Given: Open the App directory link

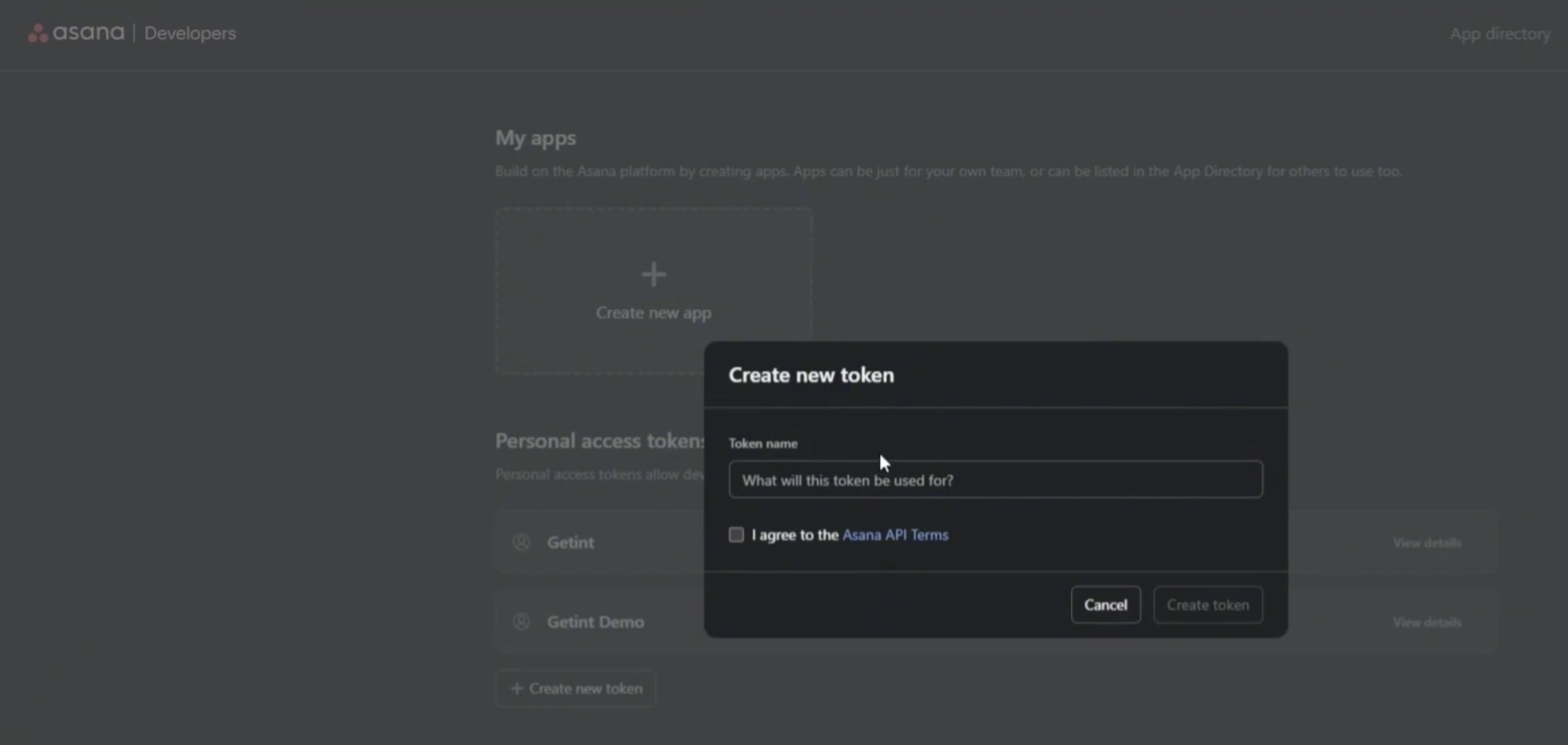Looking at the screenshot, I should point(1500,33).
